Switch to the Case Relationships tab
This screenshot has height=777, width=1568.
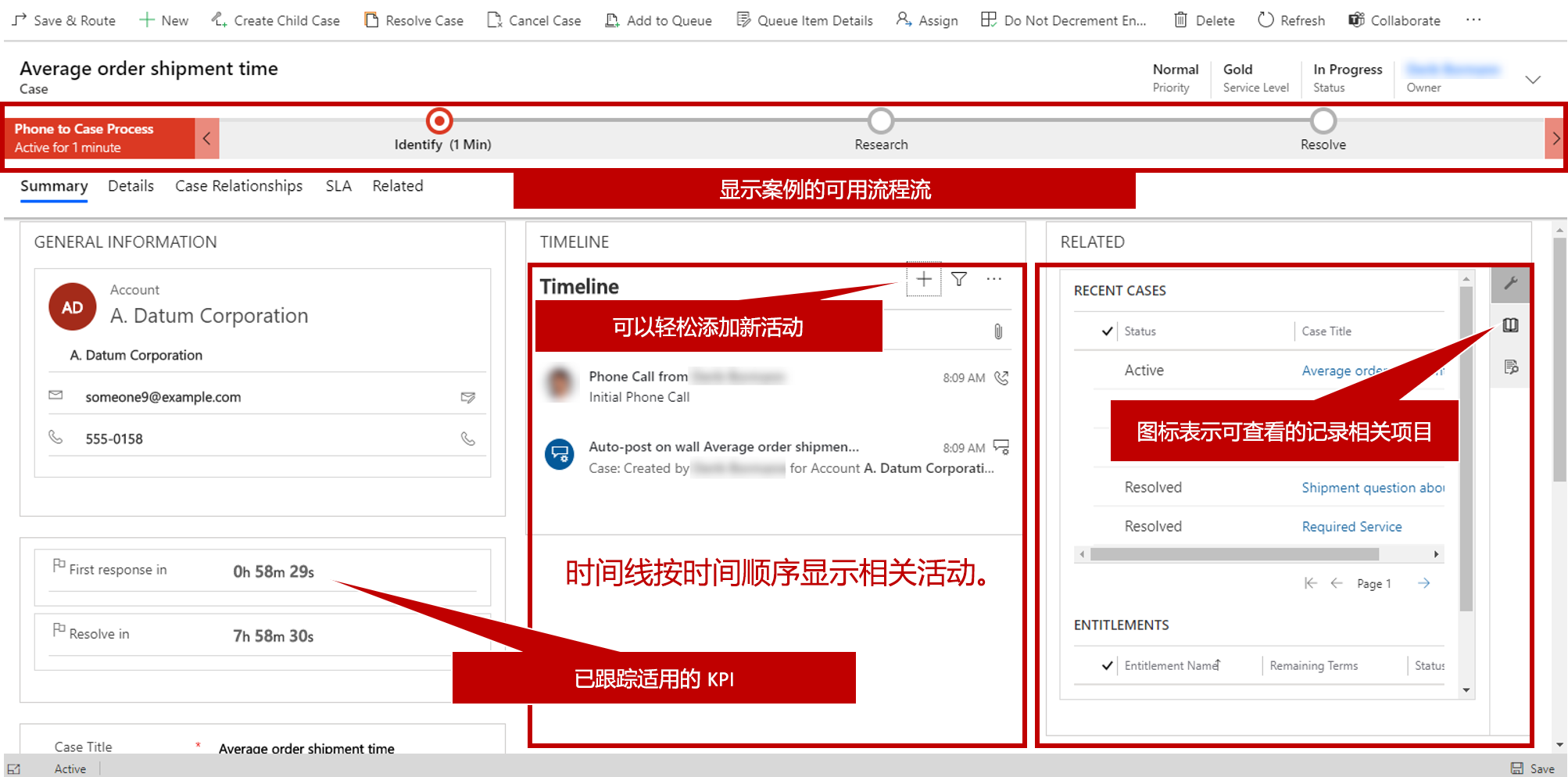[x=238, y=186]
